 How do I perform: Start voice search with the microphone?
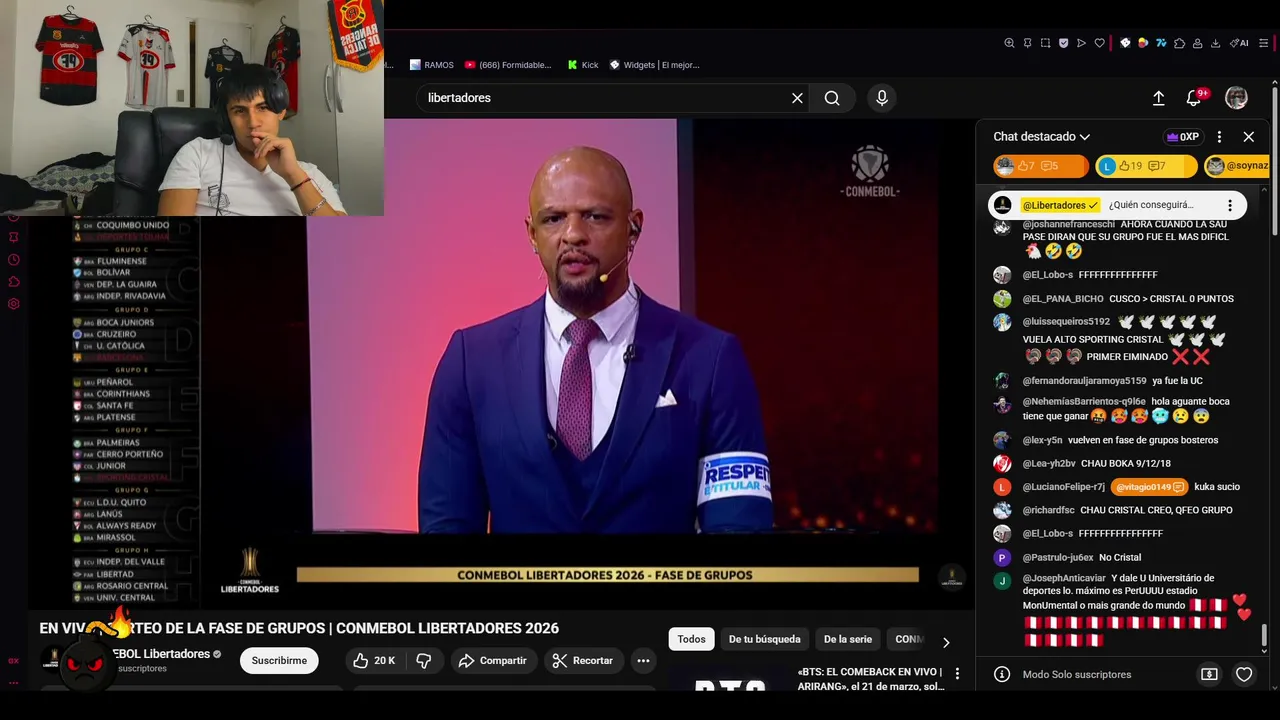(x=882, y=98)
